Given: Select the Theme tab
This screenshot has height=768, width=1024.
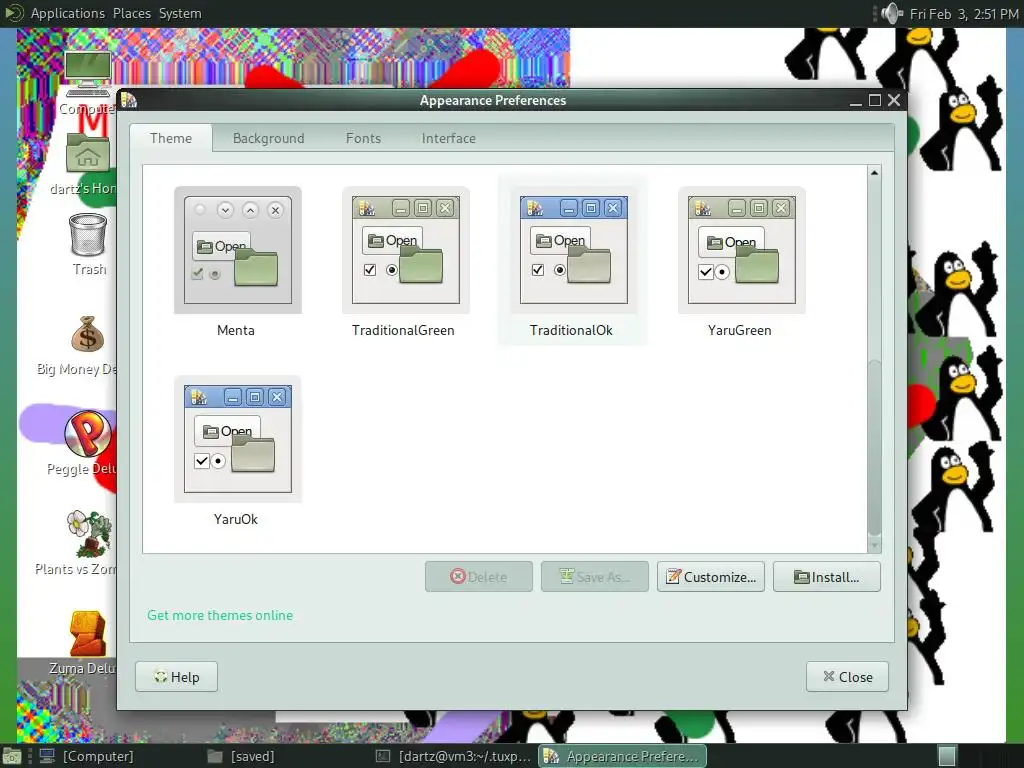Looking at the screenshot, I should coord(170,138).
